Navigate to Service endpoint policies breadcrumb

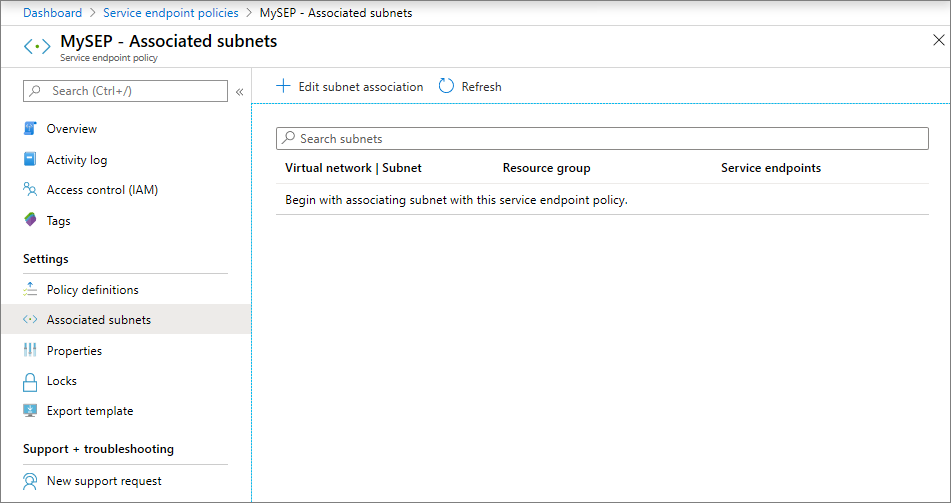(171, 13)
